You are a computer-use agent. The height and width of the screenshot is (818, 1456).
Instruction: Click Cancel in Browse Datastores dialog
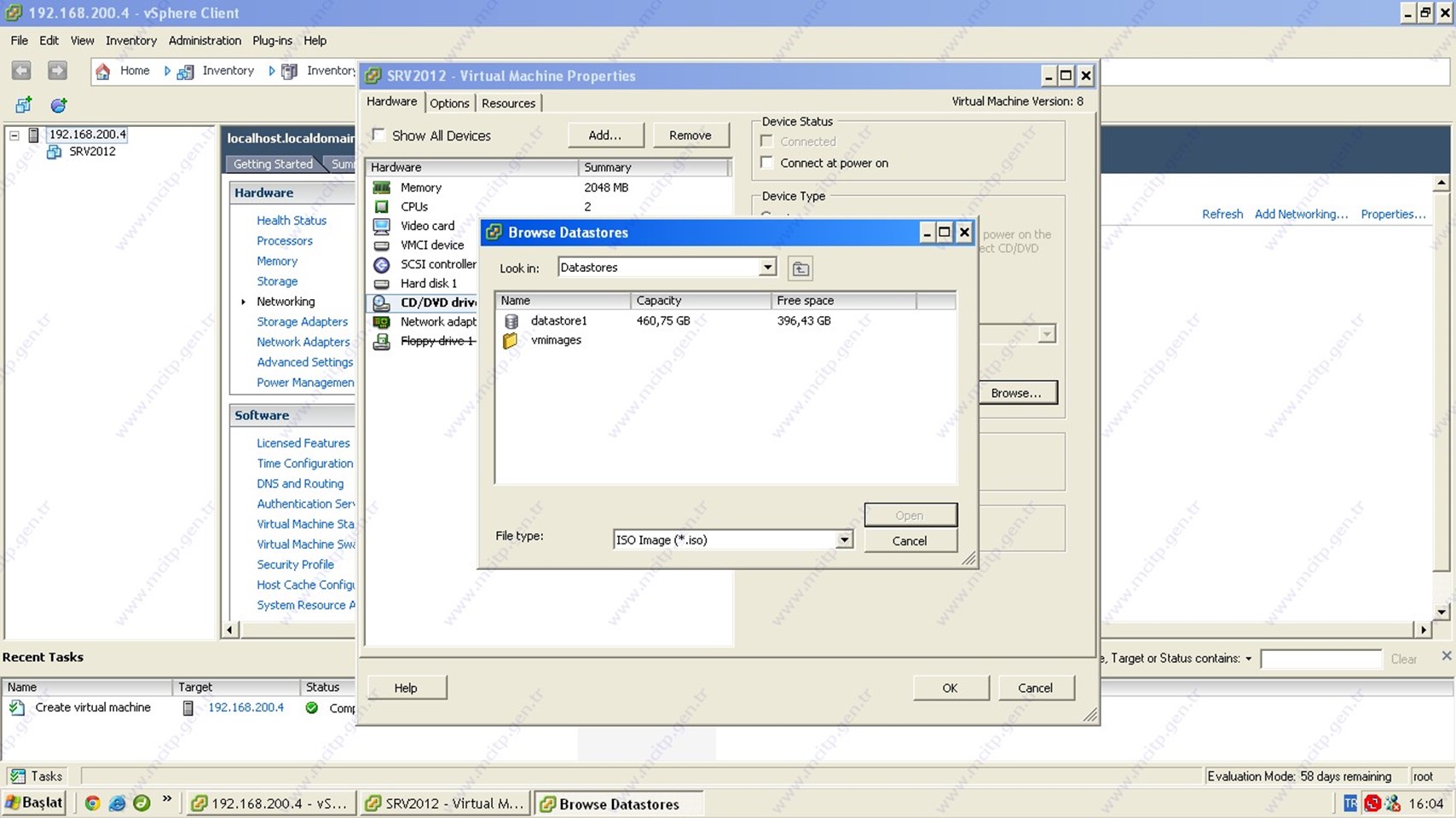click(910, 541)
